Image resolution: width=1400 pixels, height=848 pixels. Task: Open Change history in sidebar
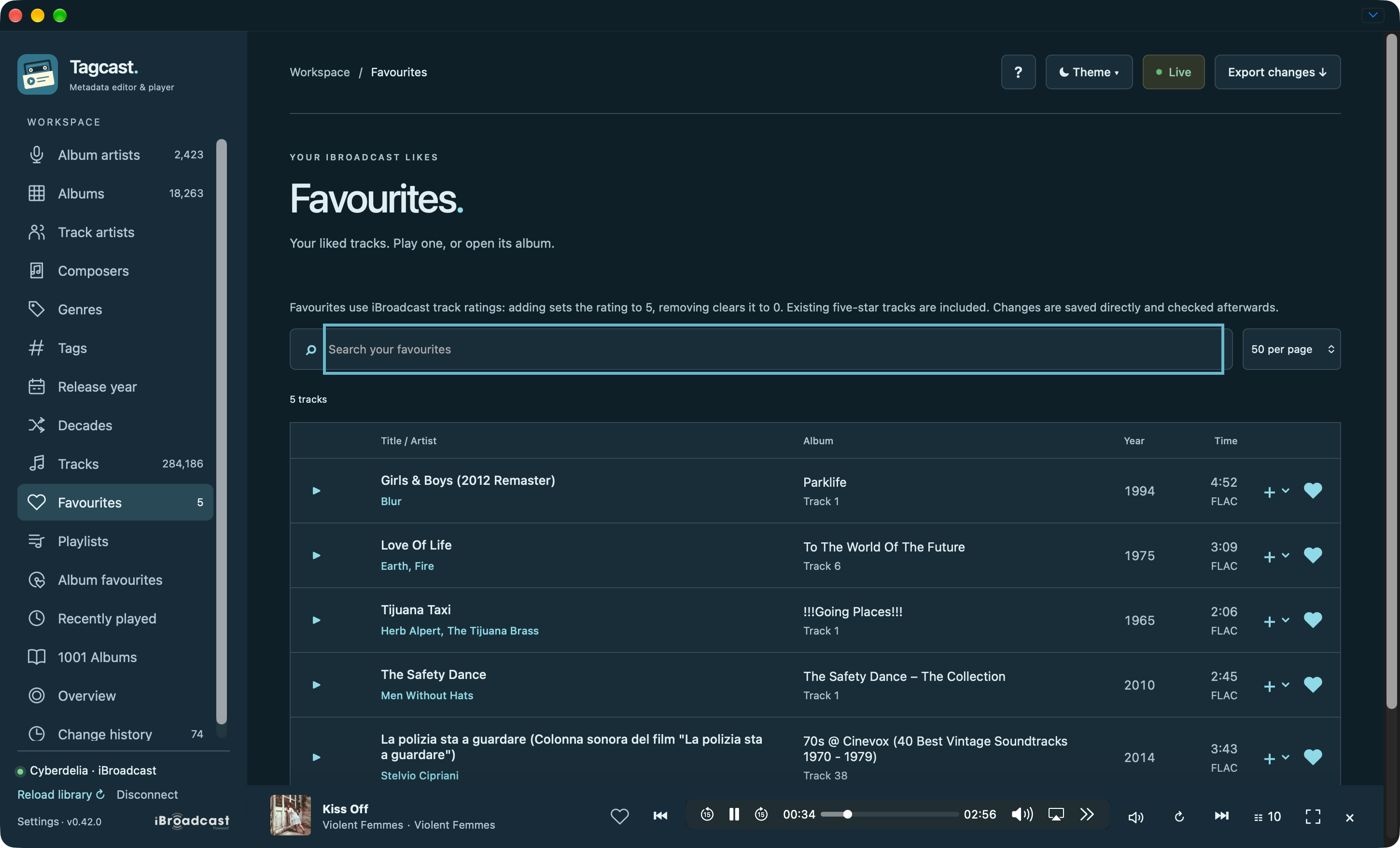[115, 735]
